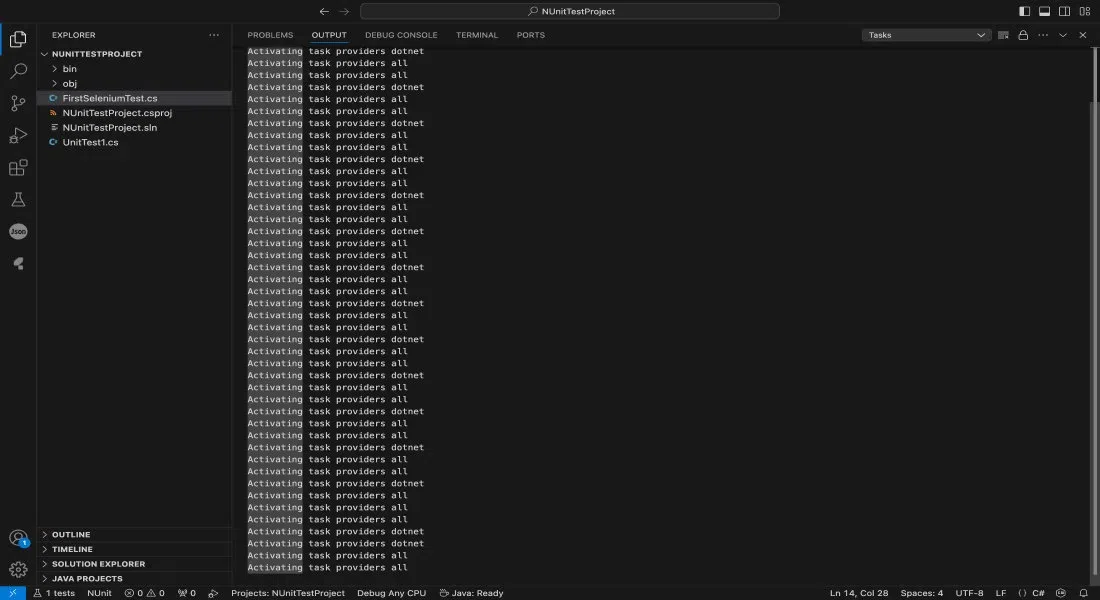Close the output panel
1100x600 pixels.
click(x=1082, y=35)
